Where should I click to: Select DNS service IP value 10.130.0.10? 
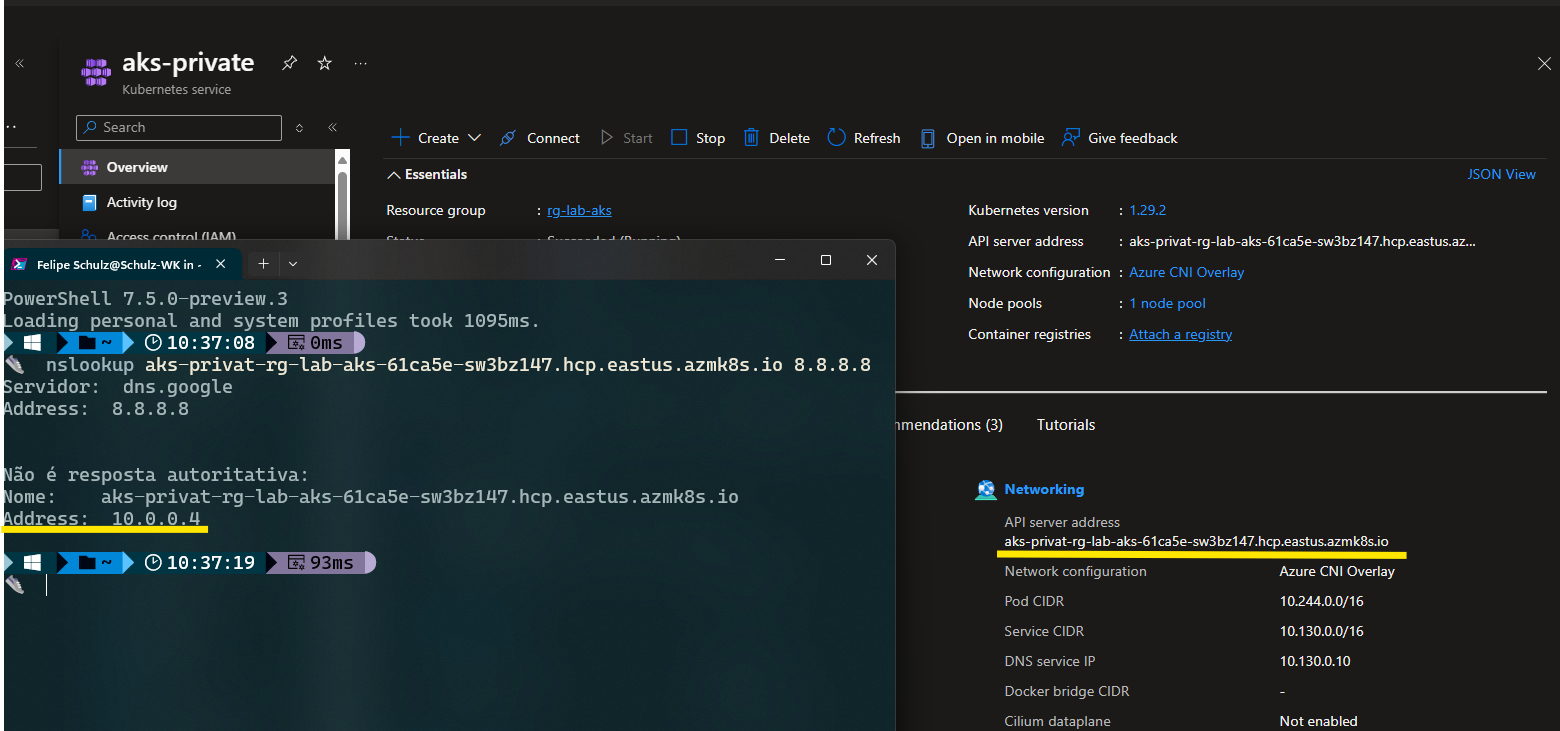point(1316,661)
